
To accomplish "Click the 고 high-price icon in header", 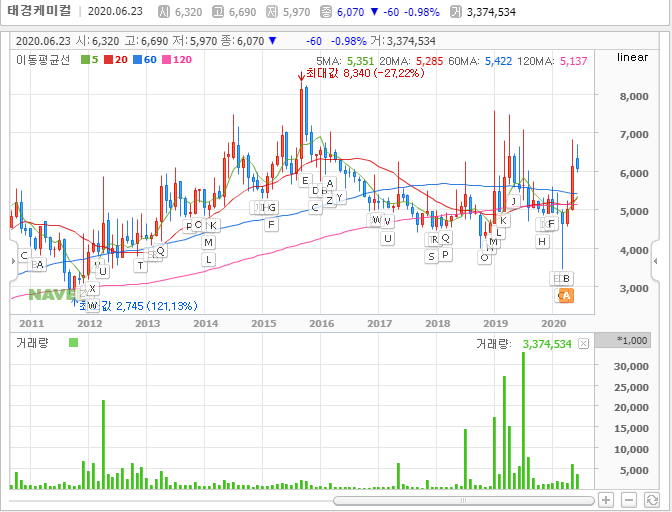I will pos(218,12).
